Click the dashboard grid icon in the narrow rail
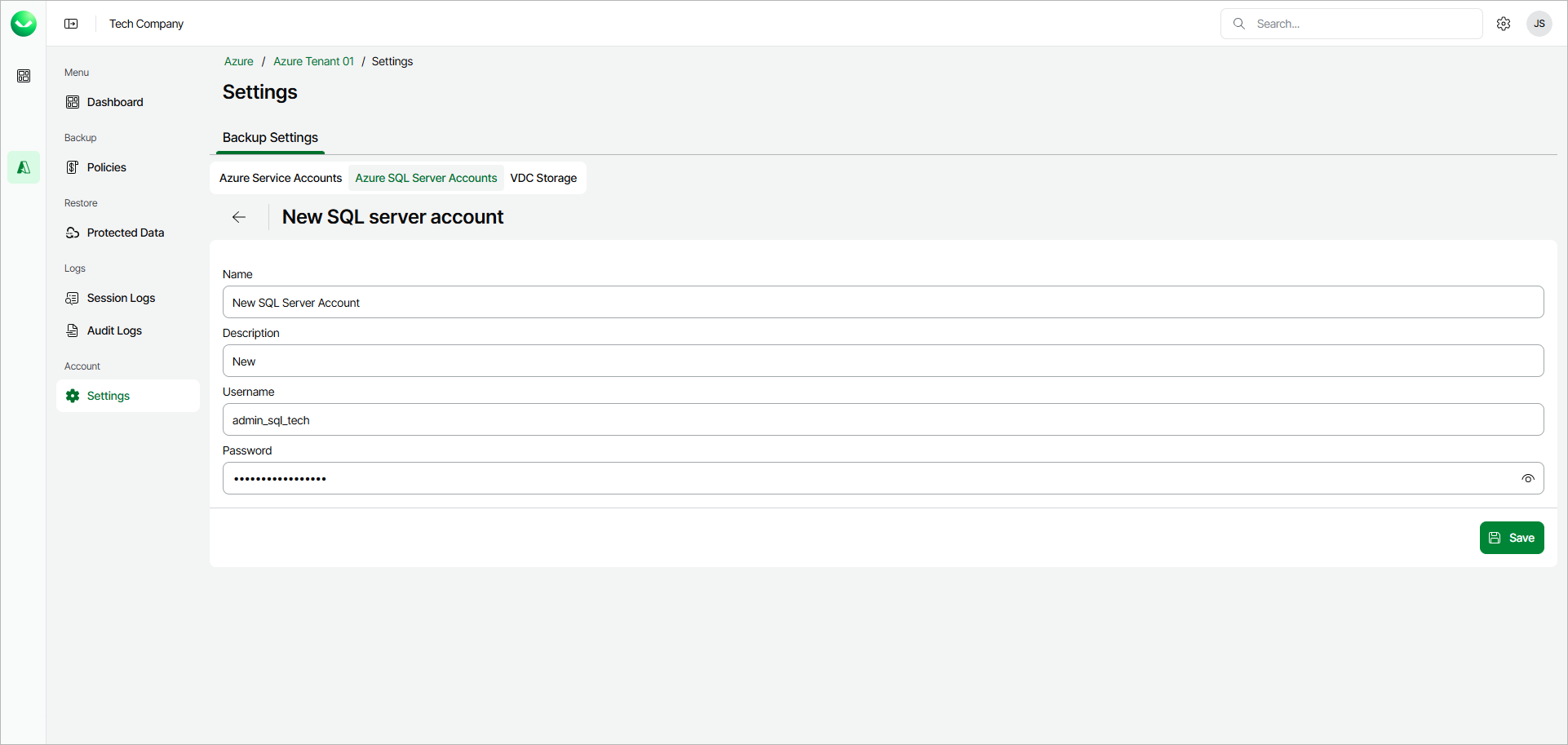The image size is (1568, 745). click(x=24, y=75)
